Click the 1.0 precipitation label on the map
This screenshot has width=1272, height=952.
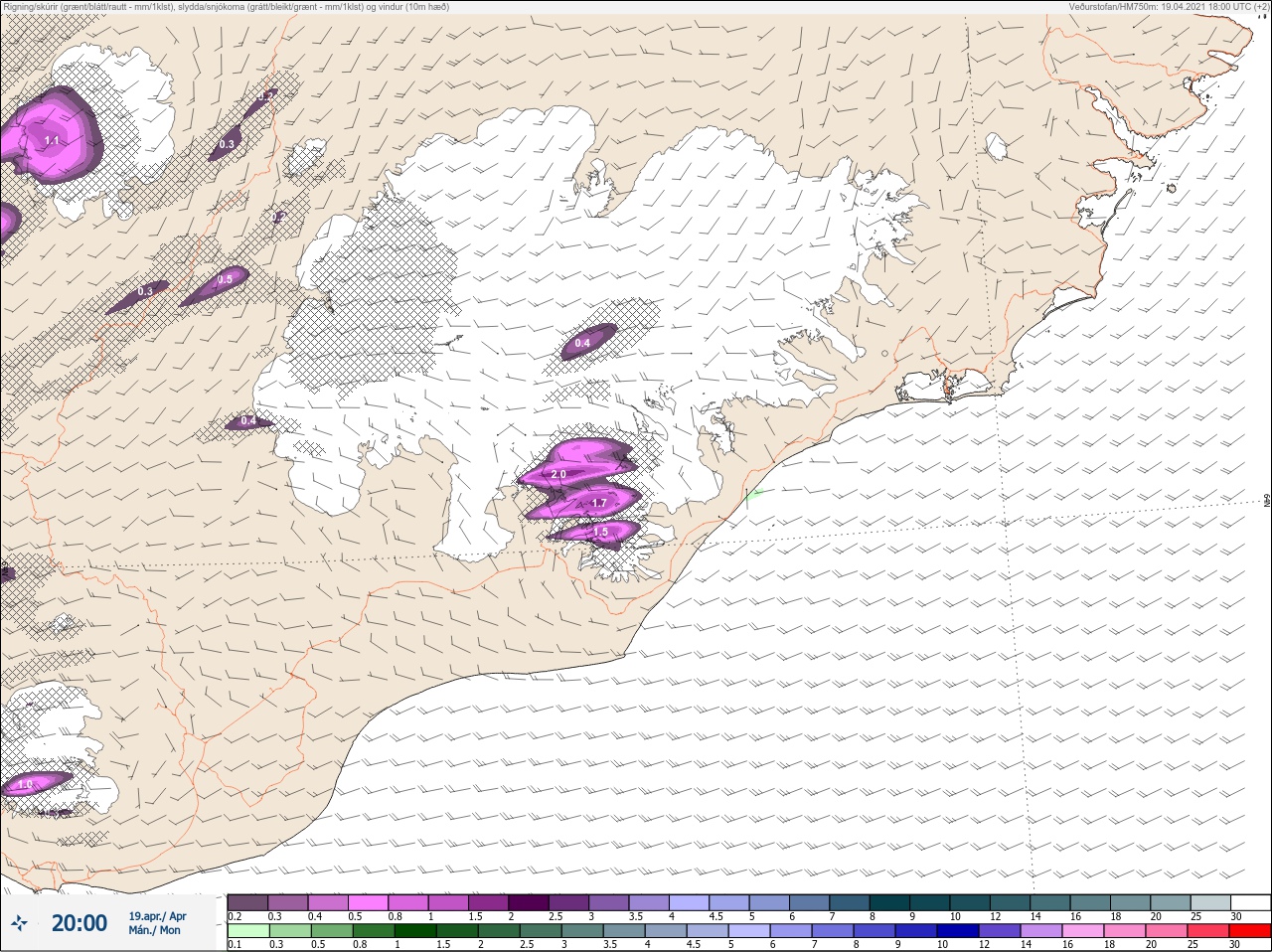pos(26,785)
